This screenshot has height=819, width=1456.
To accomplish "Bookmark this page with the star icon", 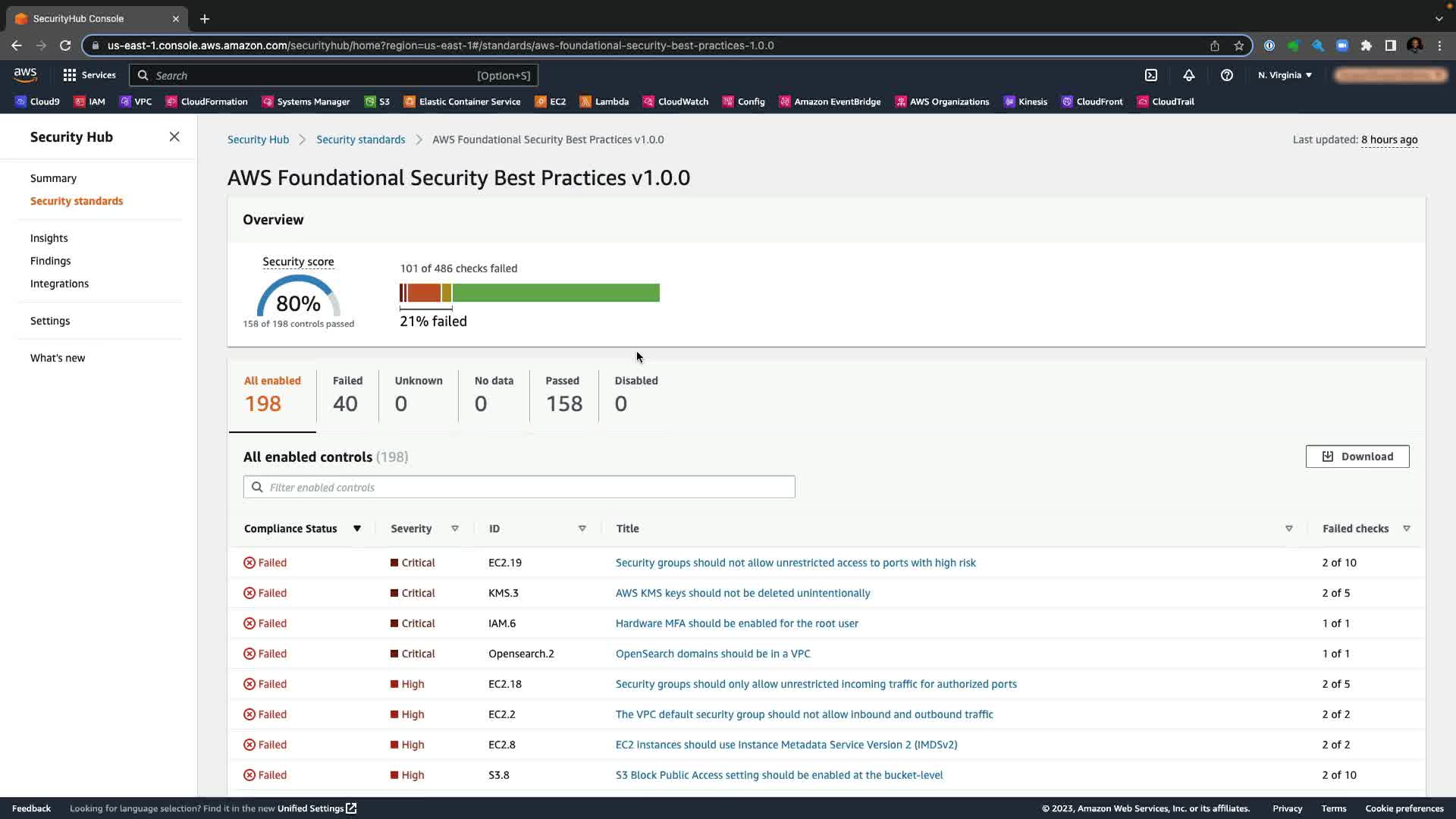I will (x=1238, y=45).
